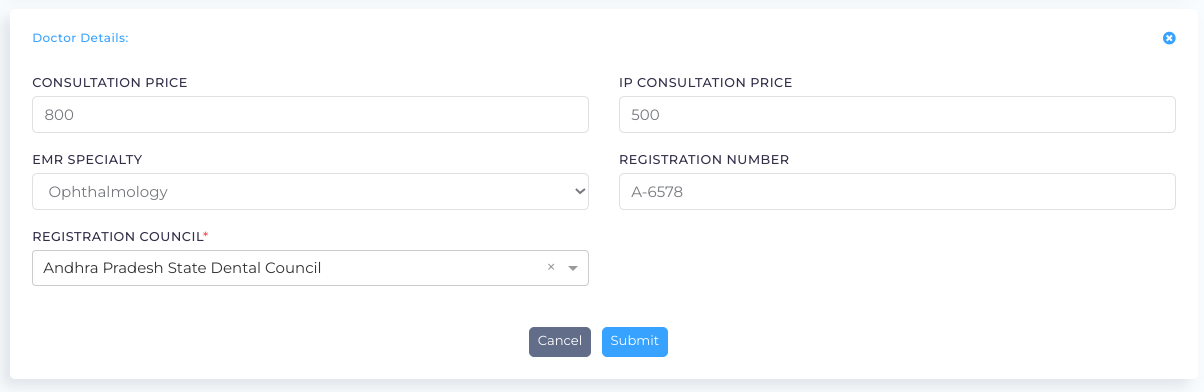Screen dimensions: 1204x392
Task: Clear the selected Registration Council value
Action: (x=551, y=267)
